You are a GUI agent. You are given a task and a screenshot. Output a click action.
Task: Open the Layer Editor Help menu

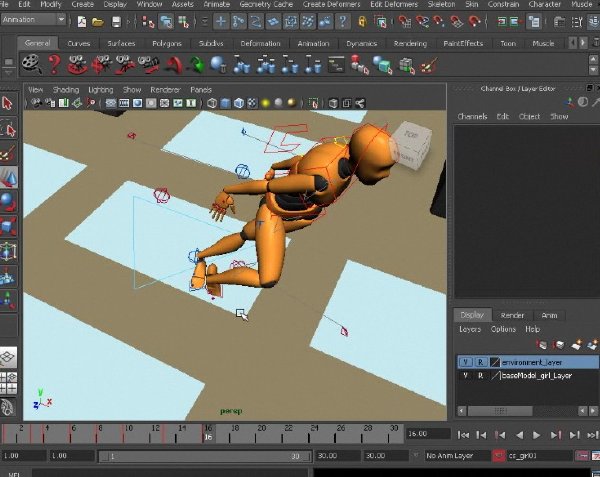[532, 329]
